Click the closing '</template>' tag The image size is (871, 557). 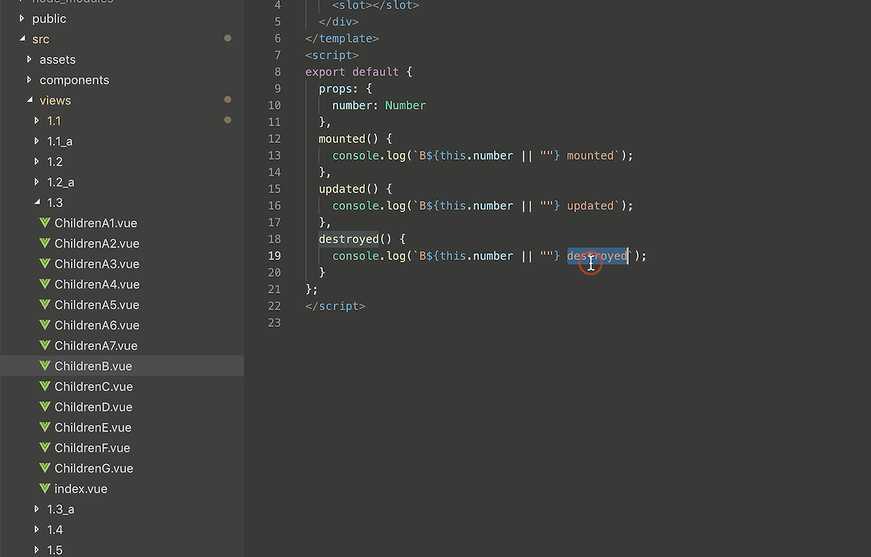tap(342, 38)
